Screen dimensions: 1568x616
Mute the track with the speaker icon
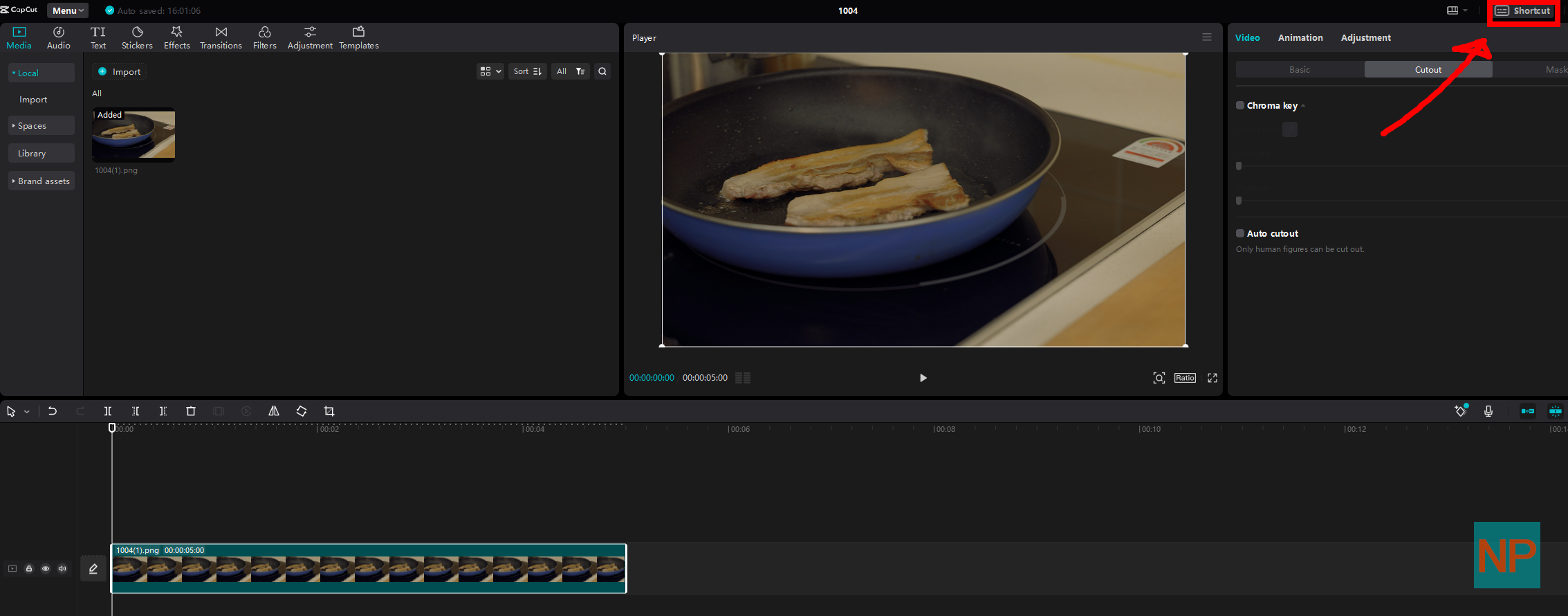[62, 569]
